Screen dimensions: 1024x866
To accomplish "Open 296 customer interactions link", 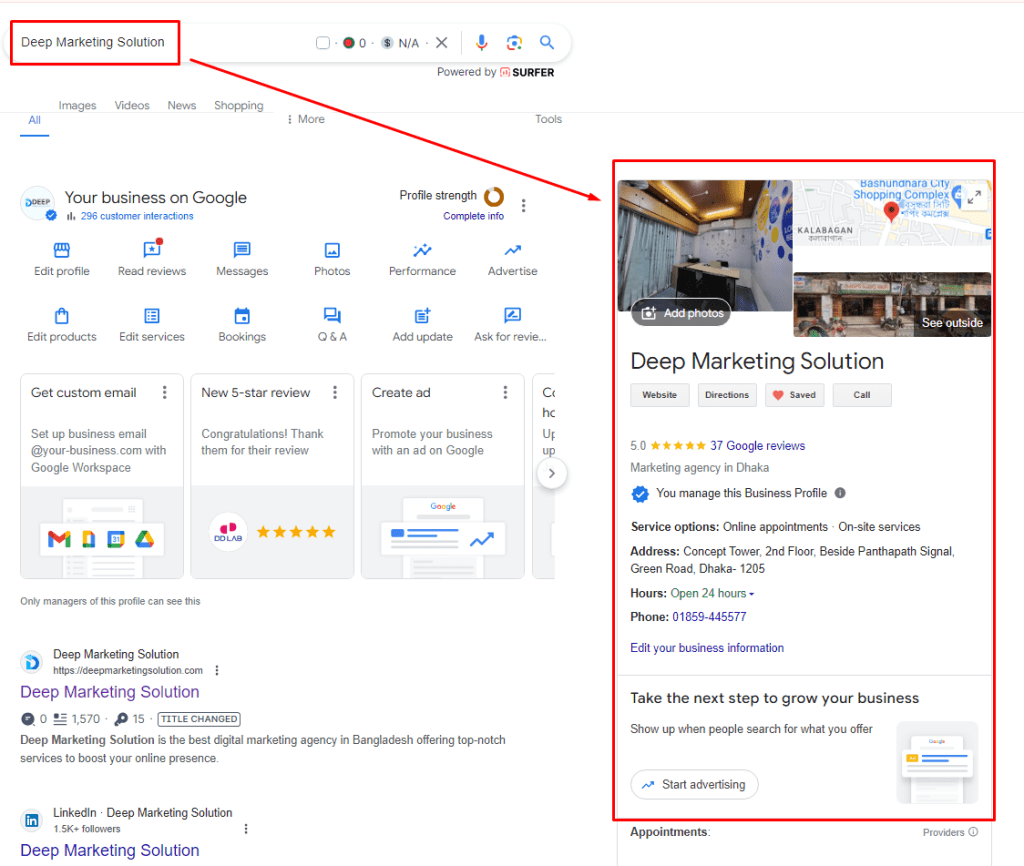I will [x=137, y=216].
